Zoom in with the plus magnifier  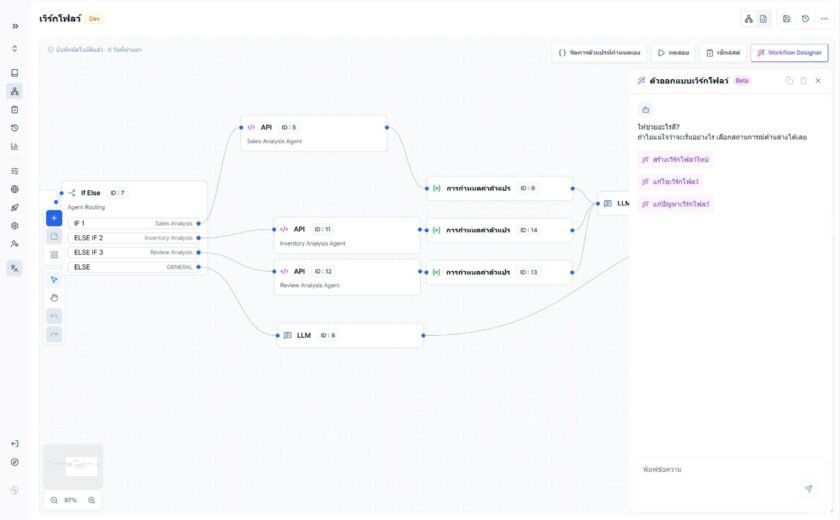(x=92, y=500)
